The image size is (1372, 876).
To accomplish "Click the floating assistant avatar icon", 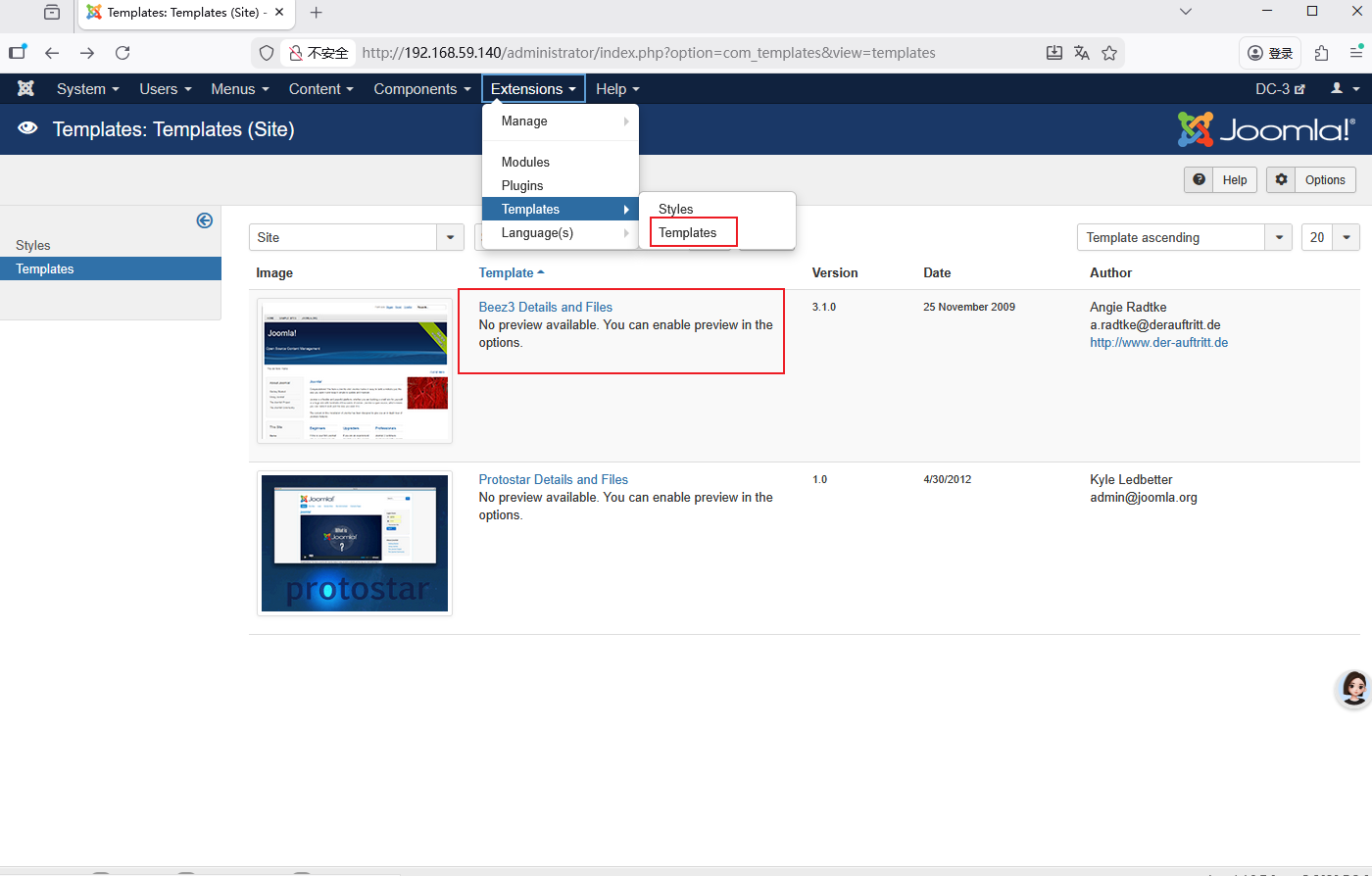I will coord(1354,690).
